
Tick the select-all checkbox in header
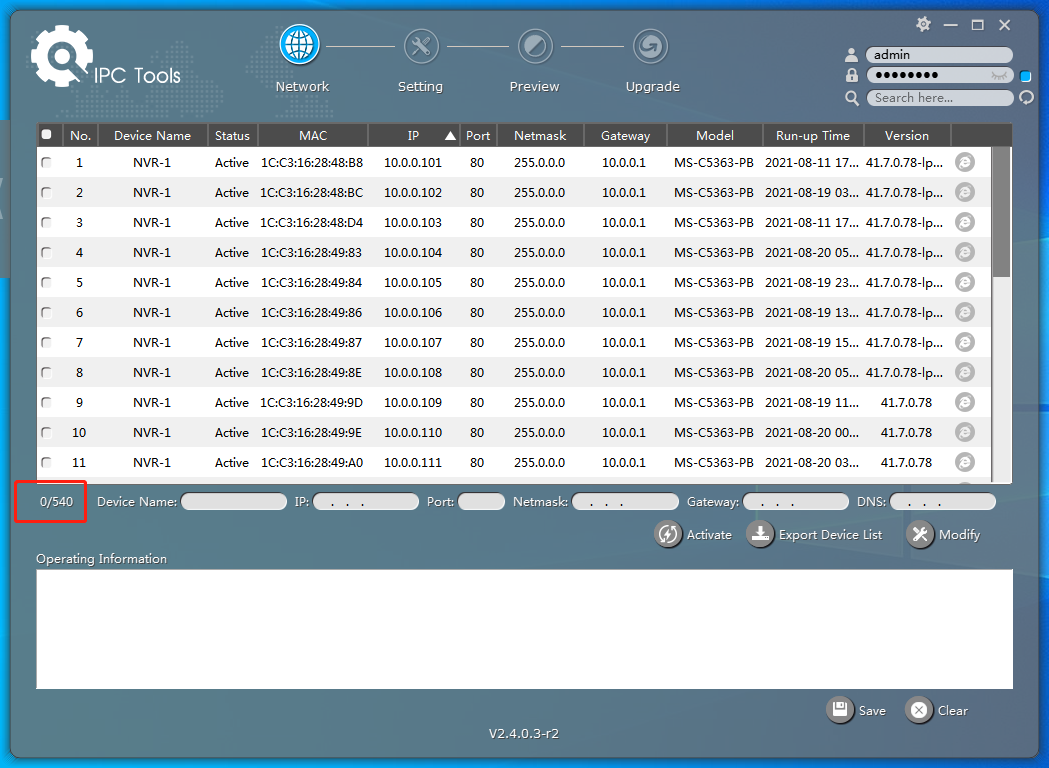point(46,134)
